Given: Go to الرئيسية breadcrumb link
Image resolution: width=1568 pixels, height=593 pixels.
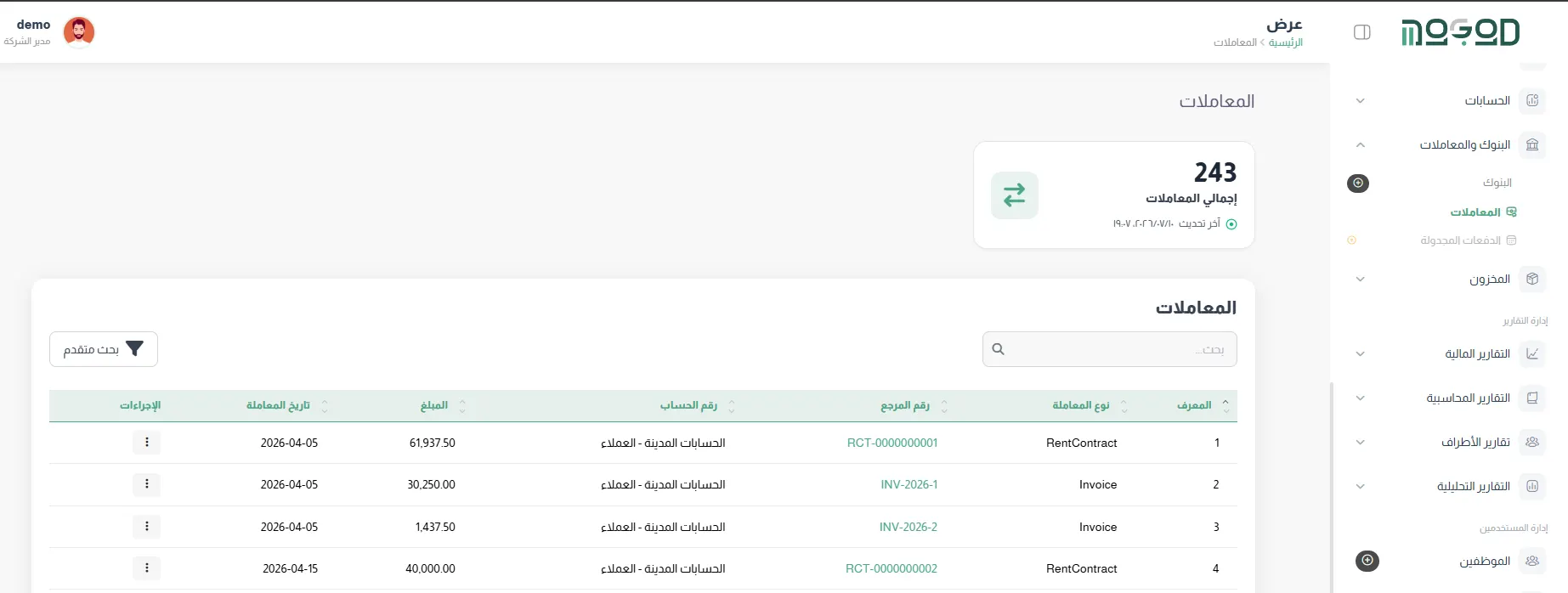Looking at the screenshot, I should coord(1286,42).
